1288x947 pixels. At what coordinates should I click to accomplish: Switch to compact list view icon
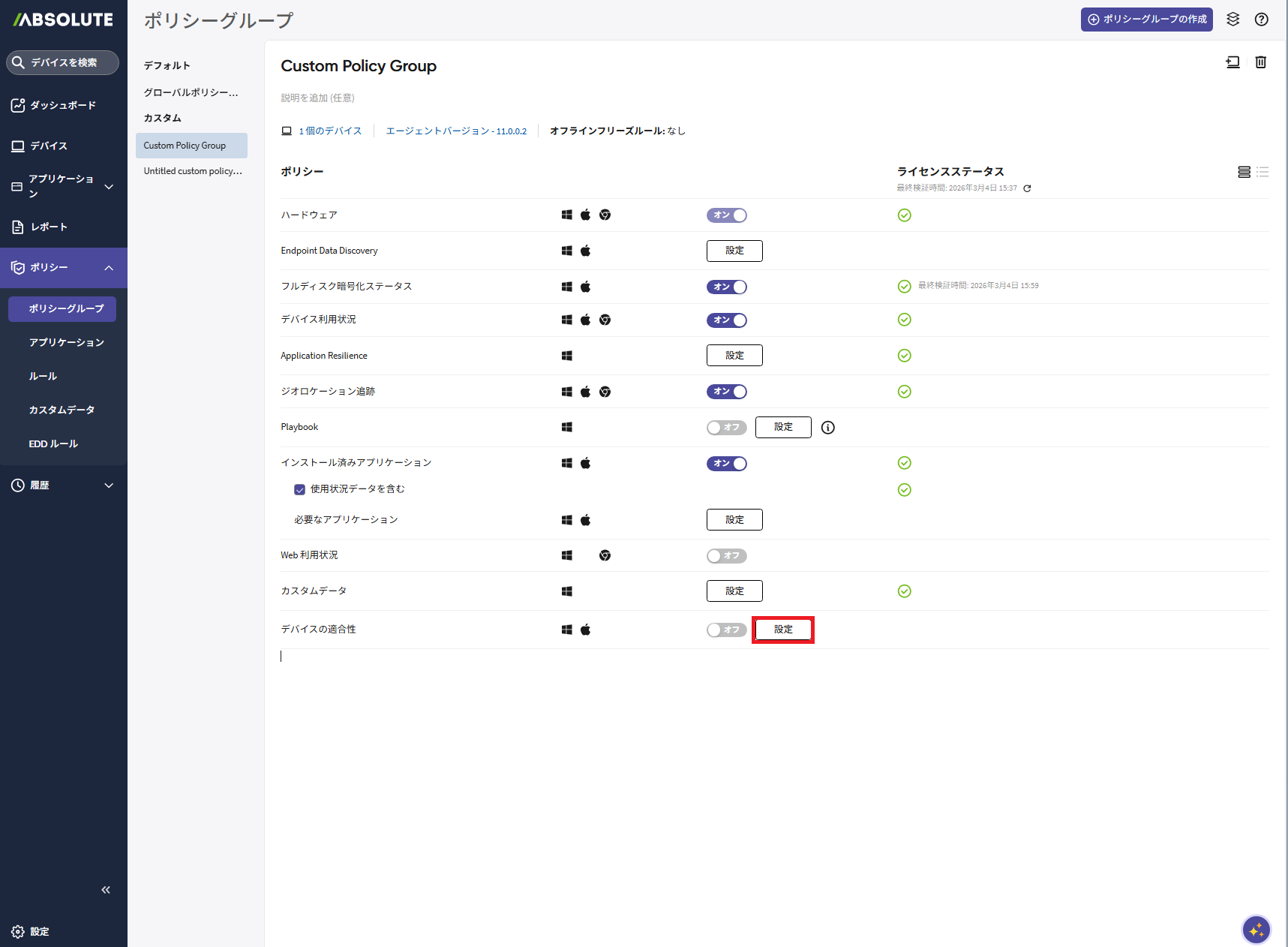[1262, 173]
